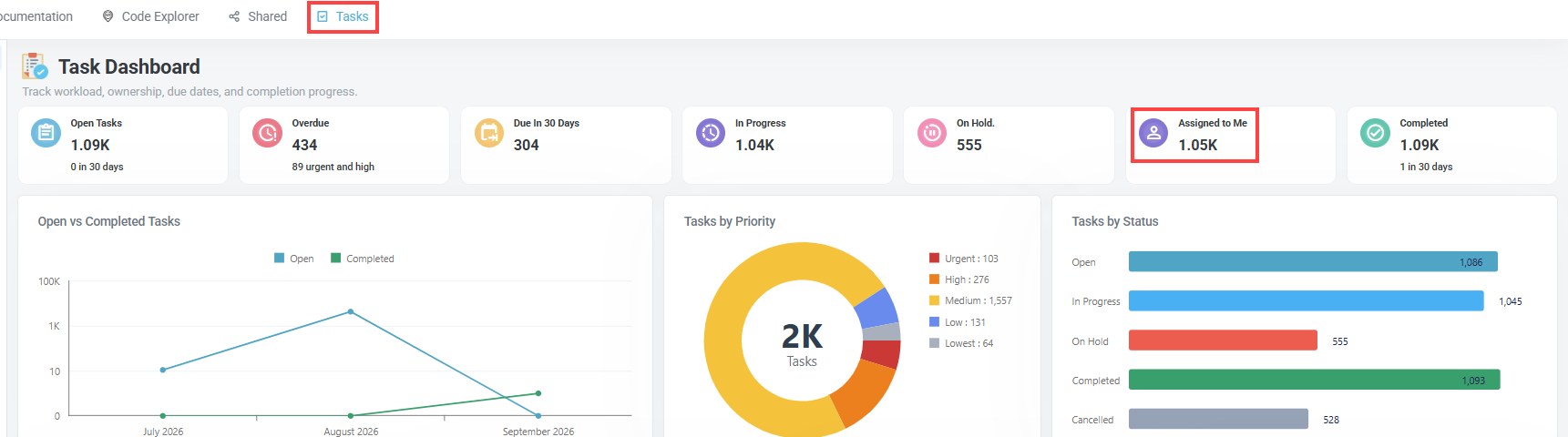Click the Tasks by Priority title
Screen dimensions: 1568x437
pos(730,221)
